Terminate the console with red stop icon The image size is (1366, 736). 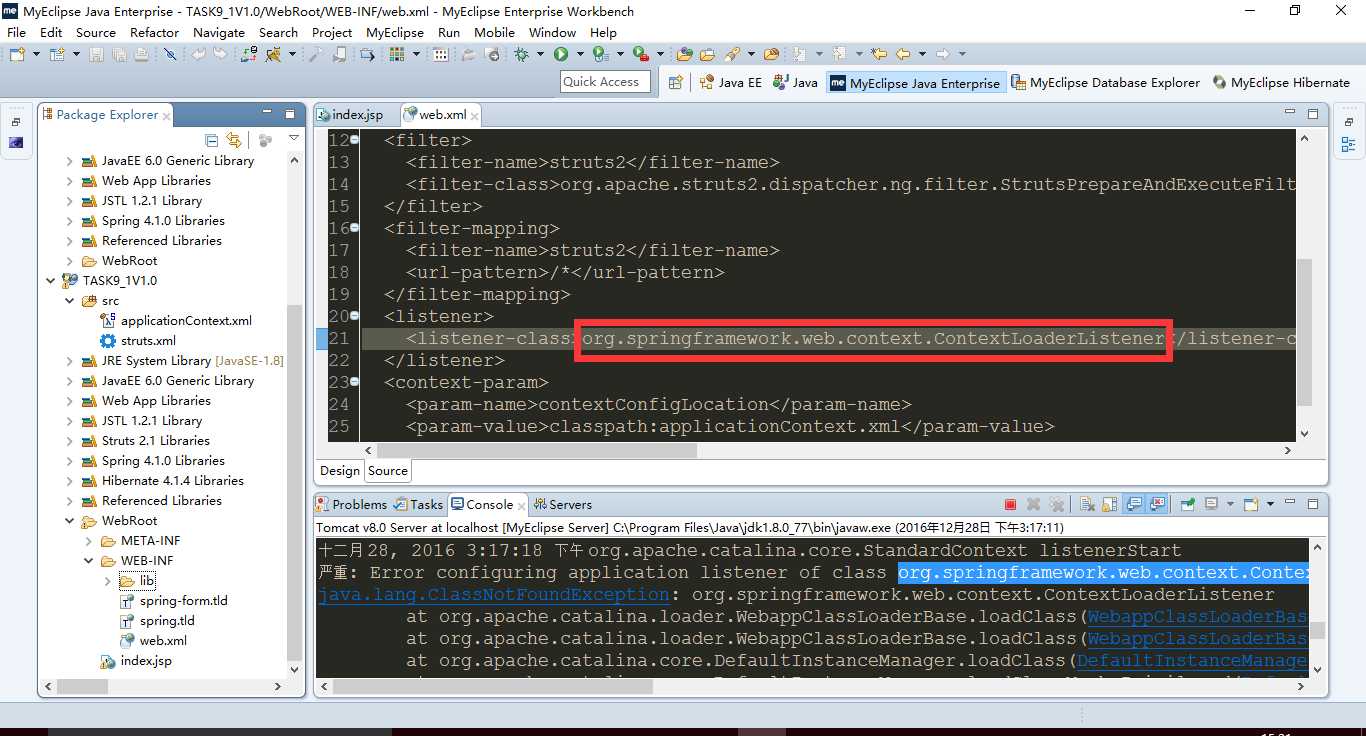tap(1010, 504)
